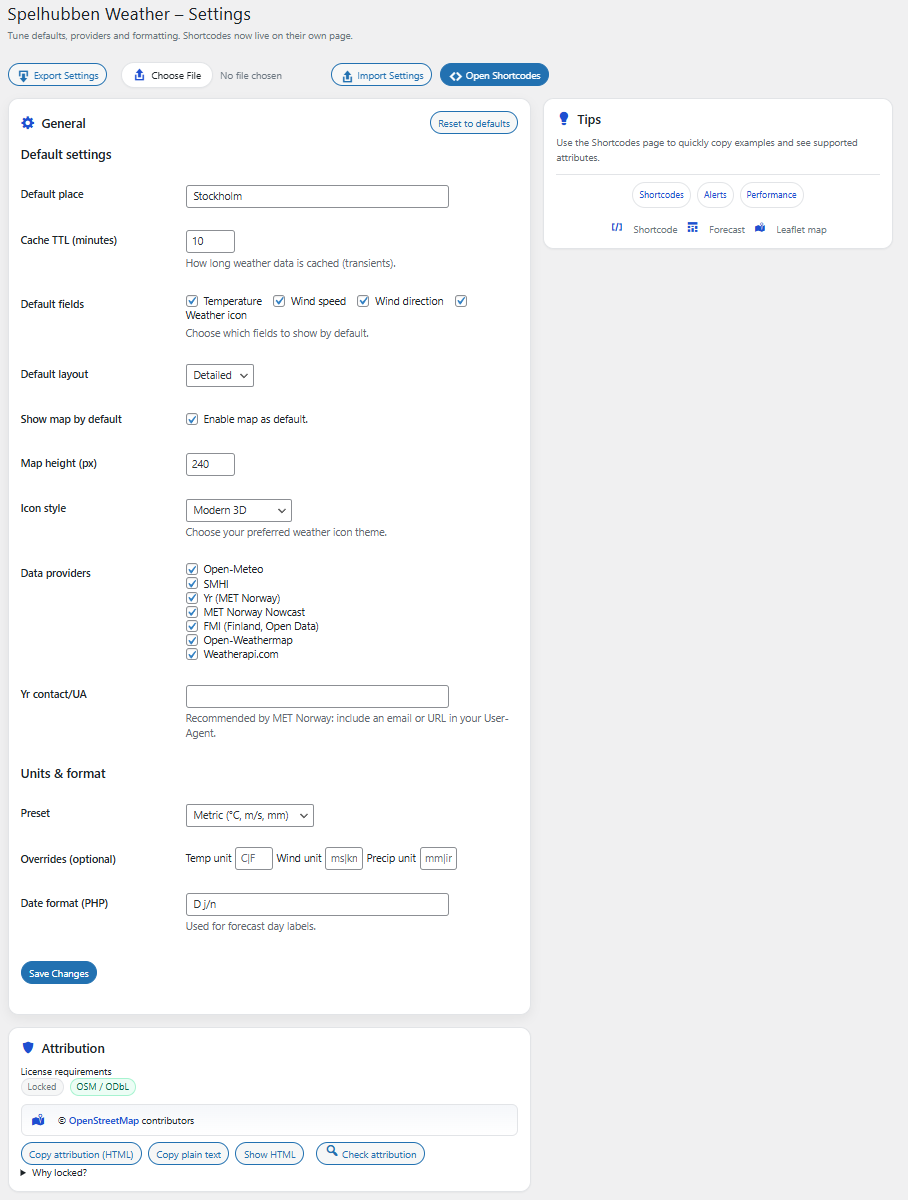Click the General section gear icon

(28, 123)
